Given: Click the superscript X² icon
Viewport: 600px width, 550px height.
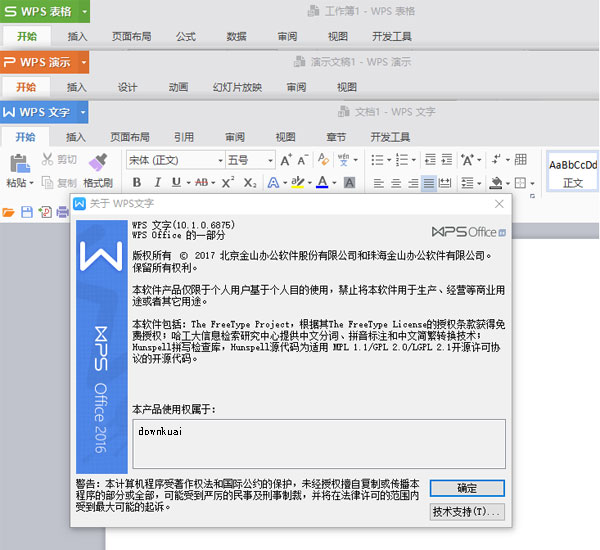Looking at the screenshot, I should [228, 183].
